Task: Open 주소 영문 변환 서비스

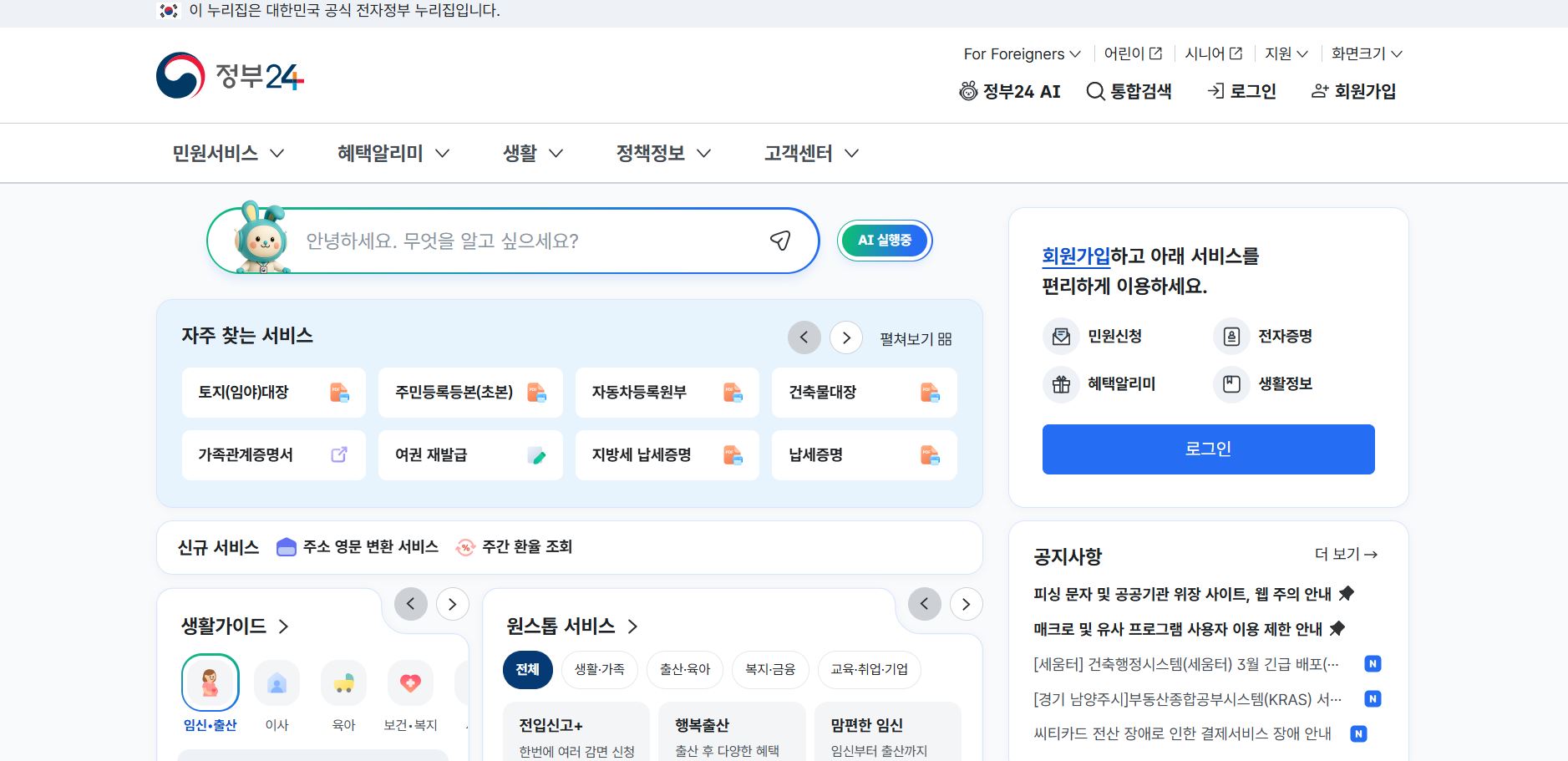Action: pyautogui.click(x=358, y=547)
